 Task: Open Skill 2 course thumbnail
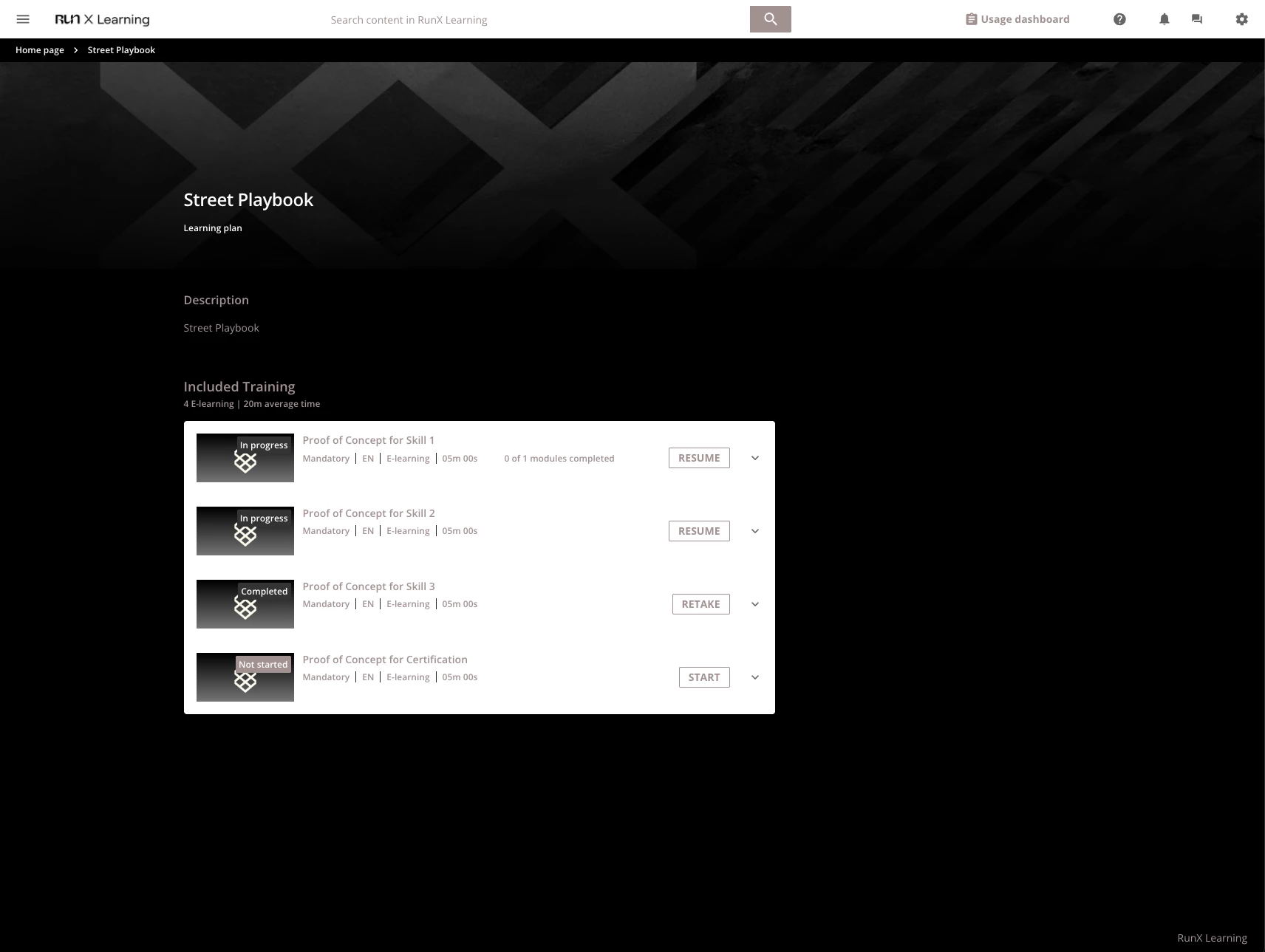245,531
